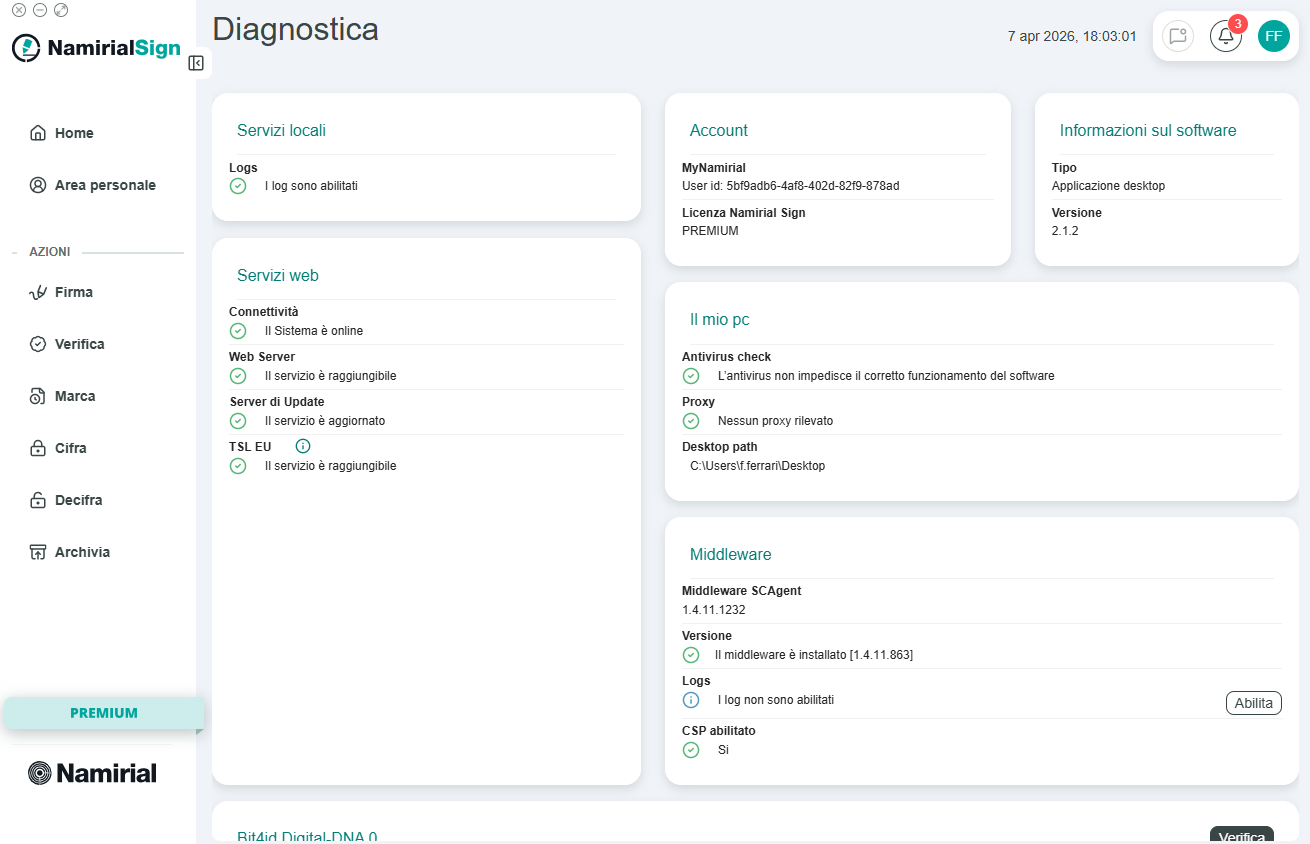The image size is (1310, 844).
Task: Click the TSL EU info icon
Action: click(303, 446)
